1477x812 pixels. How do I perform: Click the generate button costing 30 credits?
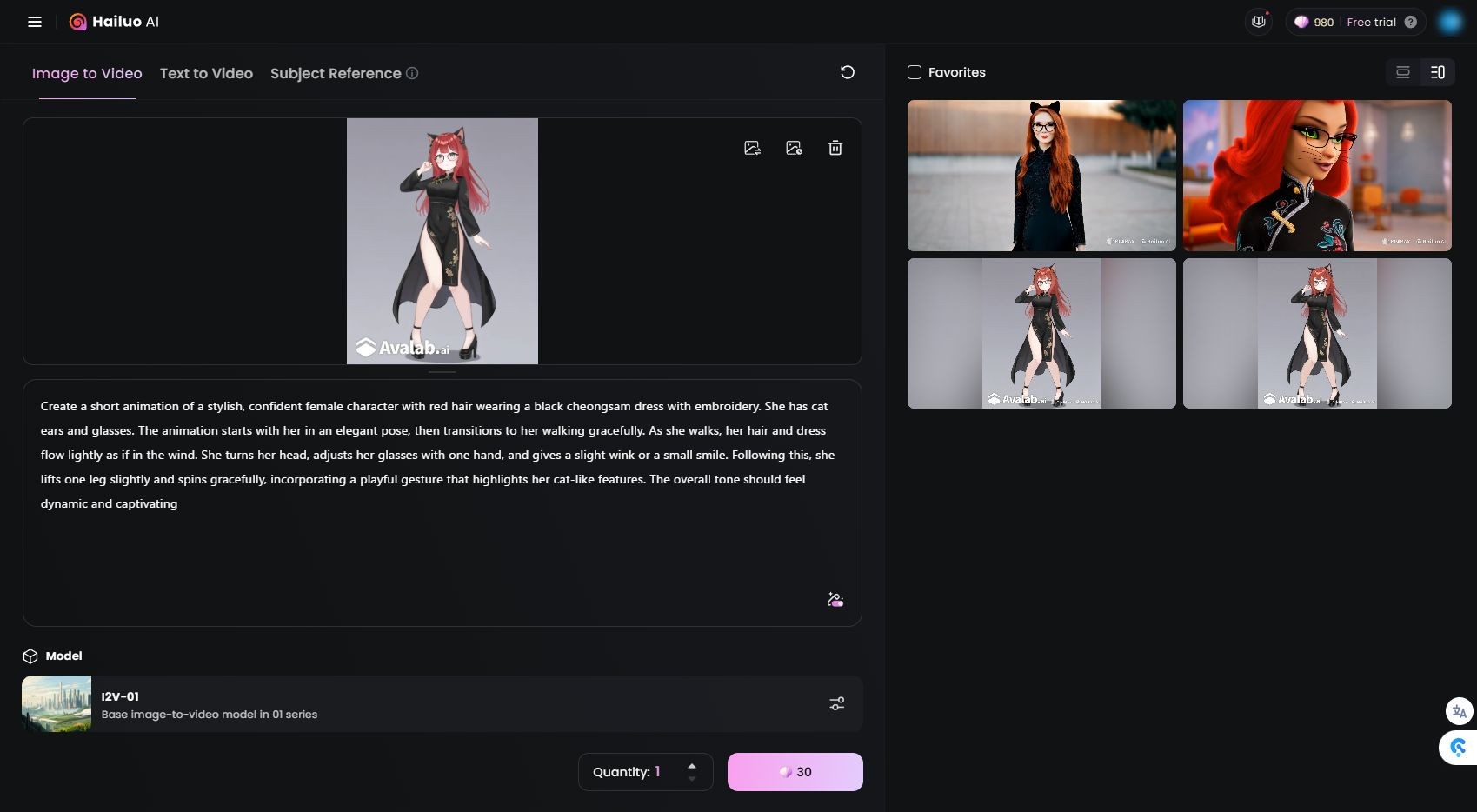pos(795,772)
